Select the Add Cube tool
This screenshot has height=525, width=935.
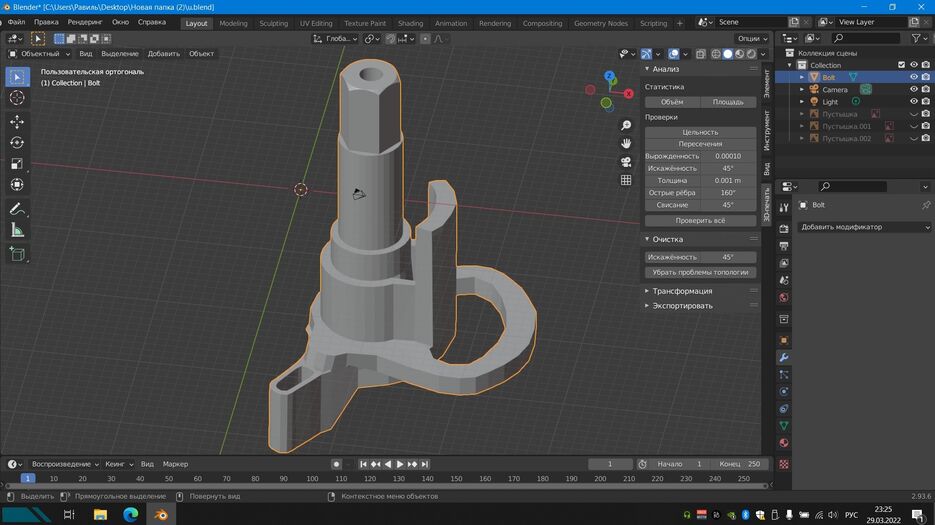click(17, 254)
